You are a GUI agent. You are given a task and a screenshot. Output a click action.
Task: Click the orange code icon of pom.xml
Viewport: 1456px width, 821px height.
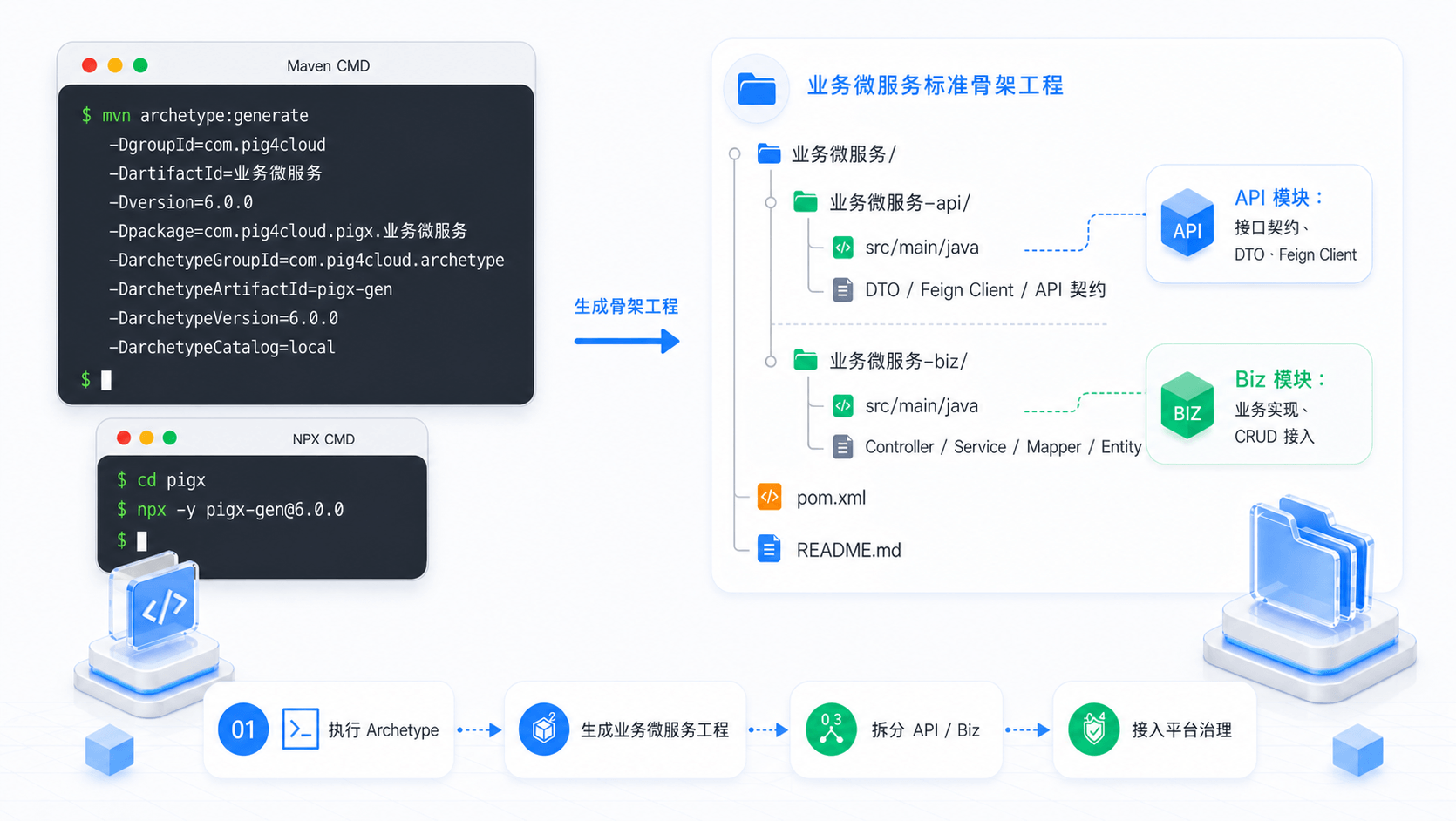tap(769, 497)
